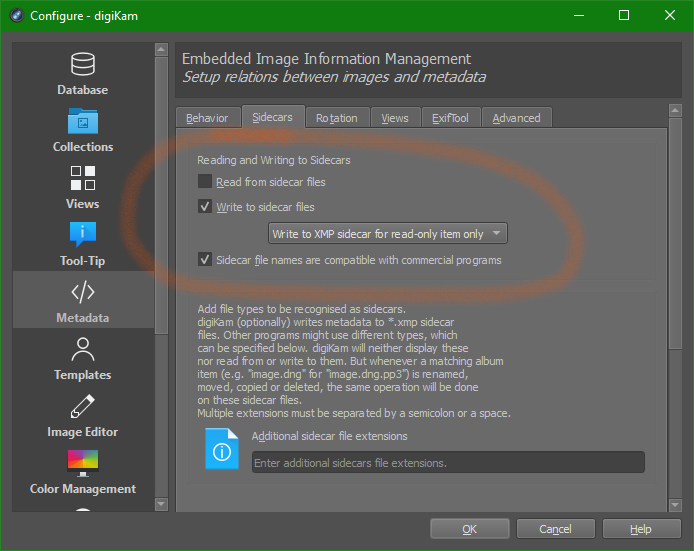The width and height of the screenshot is (694, 551).
Task: Toggle sidecar file names compatibility checkbox
Action: pos(205,260)
